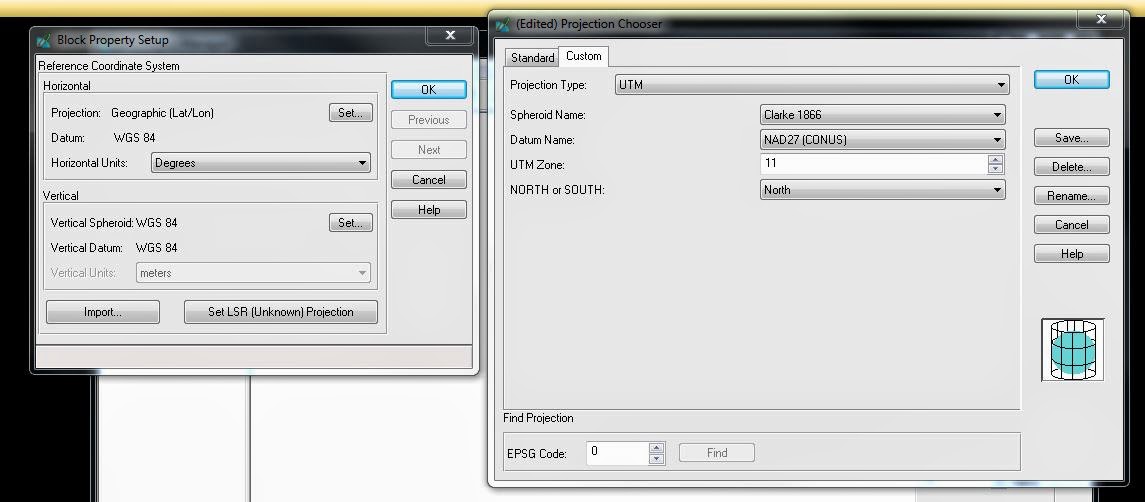The width and height of the screenshot is (1145, 502).
Task: Open the Projection Type UTM dropdown
Action: click(812, 85)
